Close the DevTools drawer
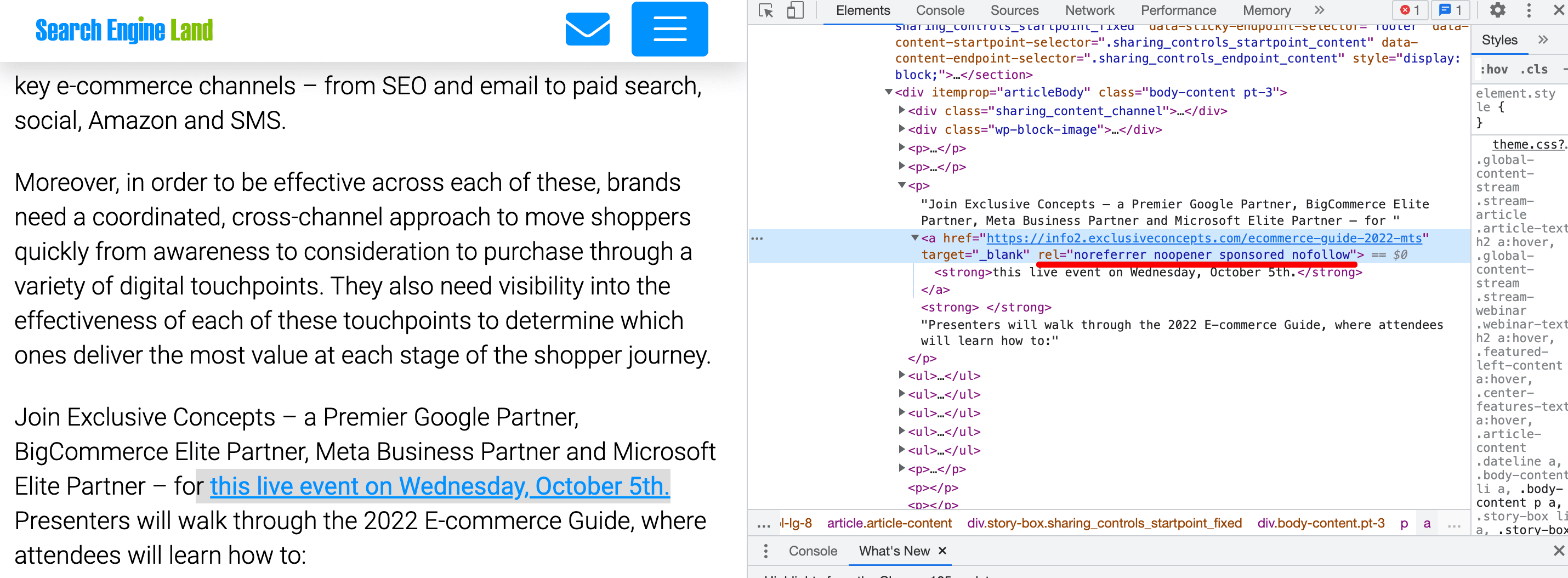This screenshot has height=578, width=1568. point(1558,551)
